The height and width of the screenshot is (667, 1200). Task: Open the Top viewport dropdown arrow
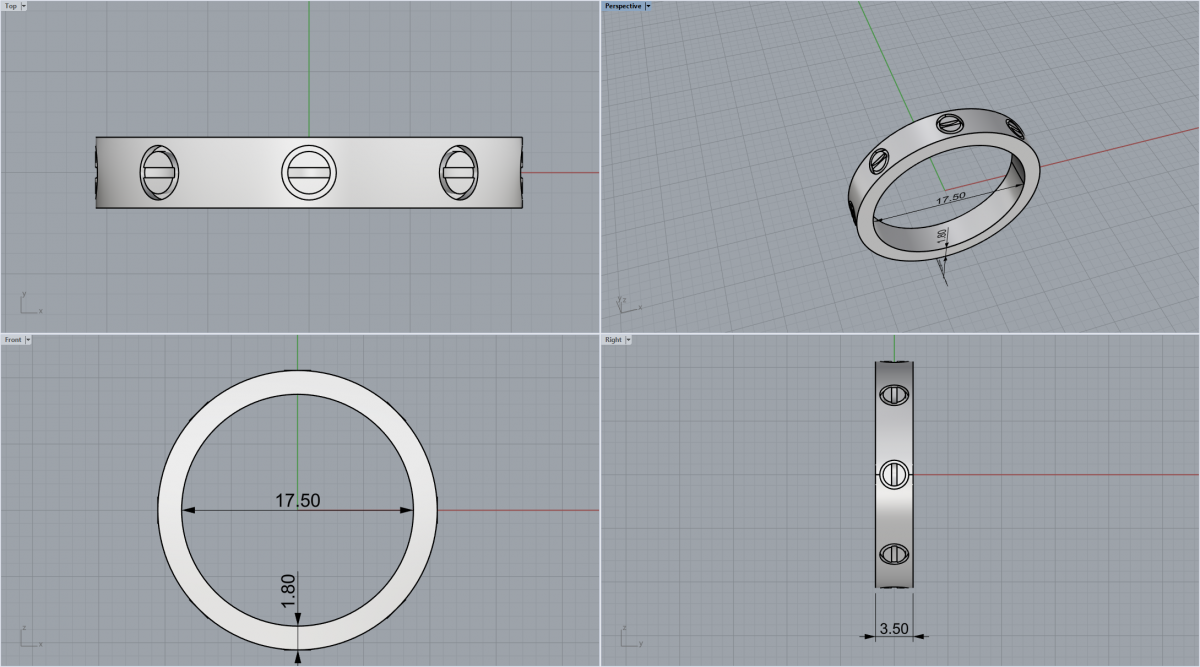pyautogui.click(x=24, y=6)
